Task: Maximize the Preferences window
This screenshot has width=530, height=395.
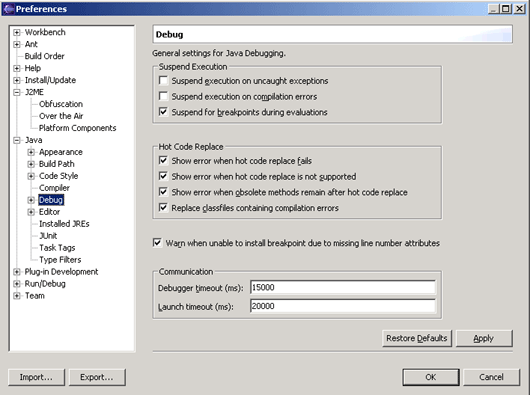Action: click(506, 9)
